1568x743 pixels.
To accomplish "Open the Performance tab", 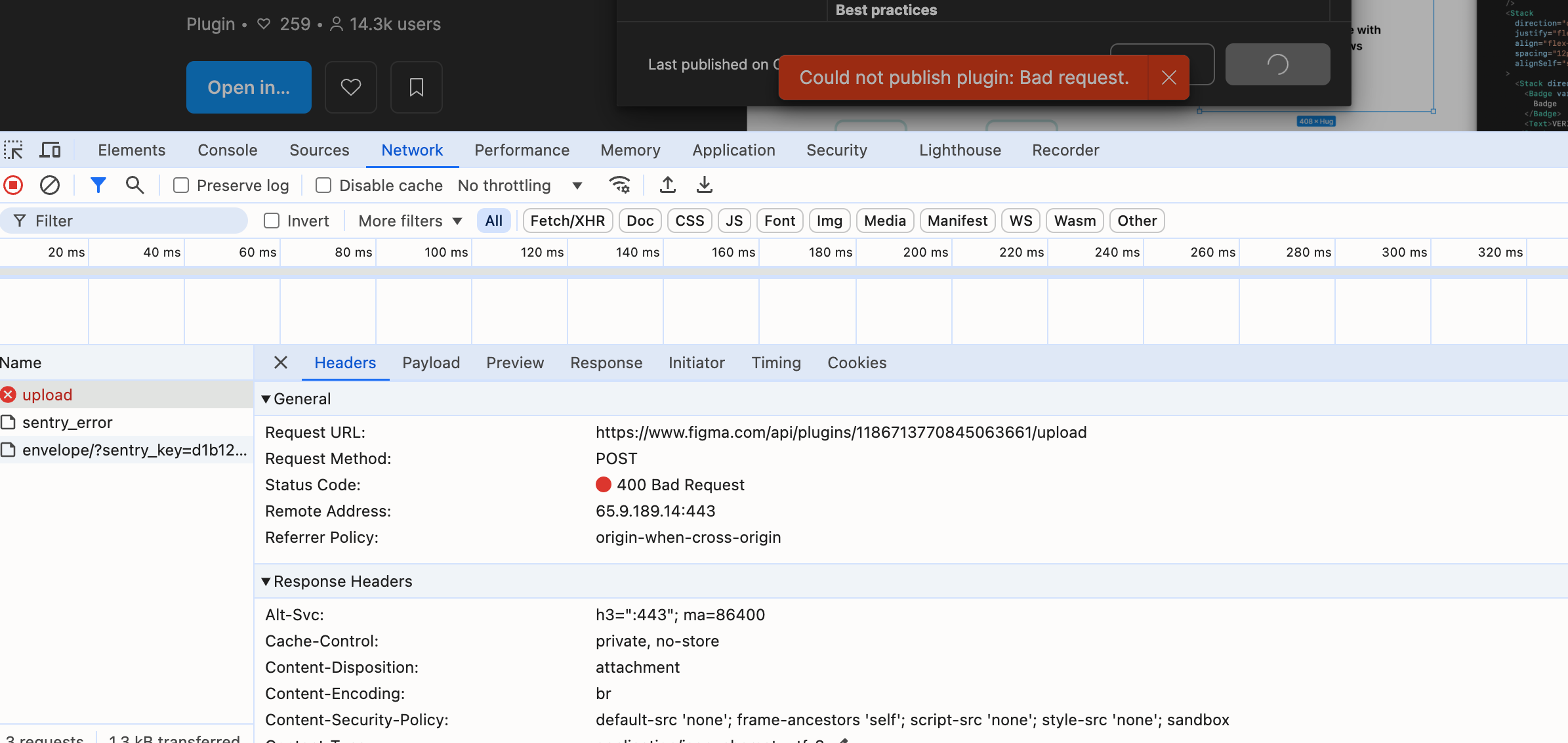I will pyautogui.click(x=522, y=150).
